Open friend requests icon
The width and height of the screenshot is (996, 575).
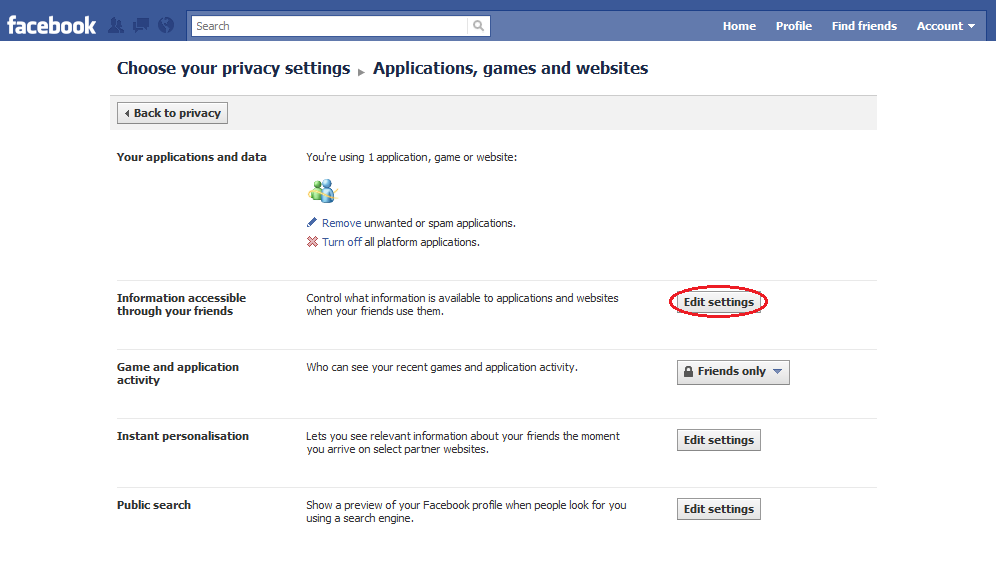coord(116,25)
